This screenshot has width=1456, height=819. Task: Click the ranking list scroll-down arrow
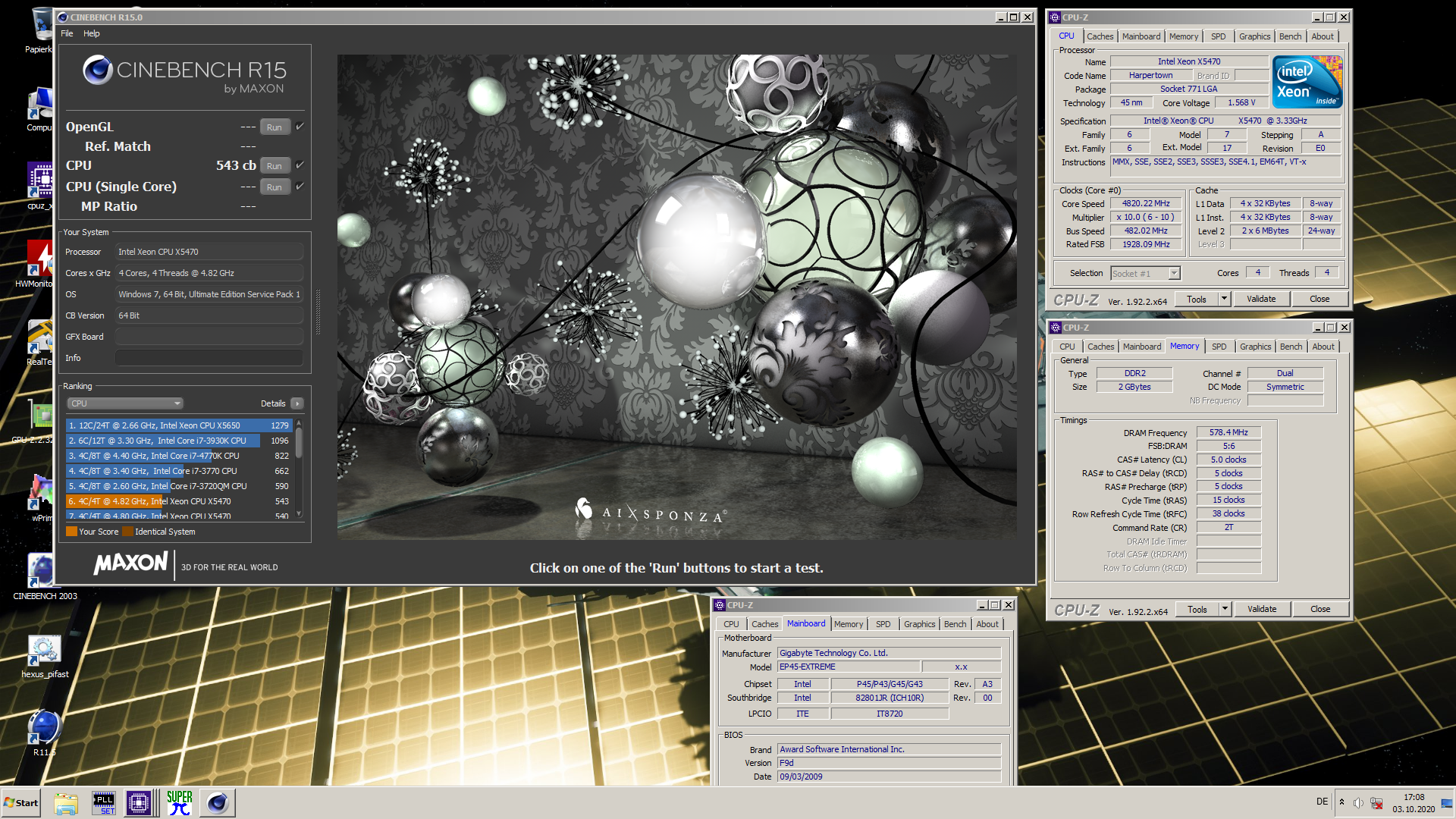(x=299, y=513)
